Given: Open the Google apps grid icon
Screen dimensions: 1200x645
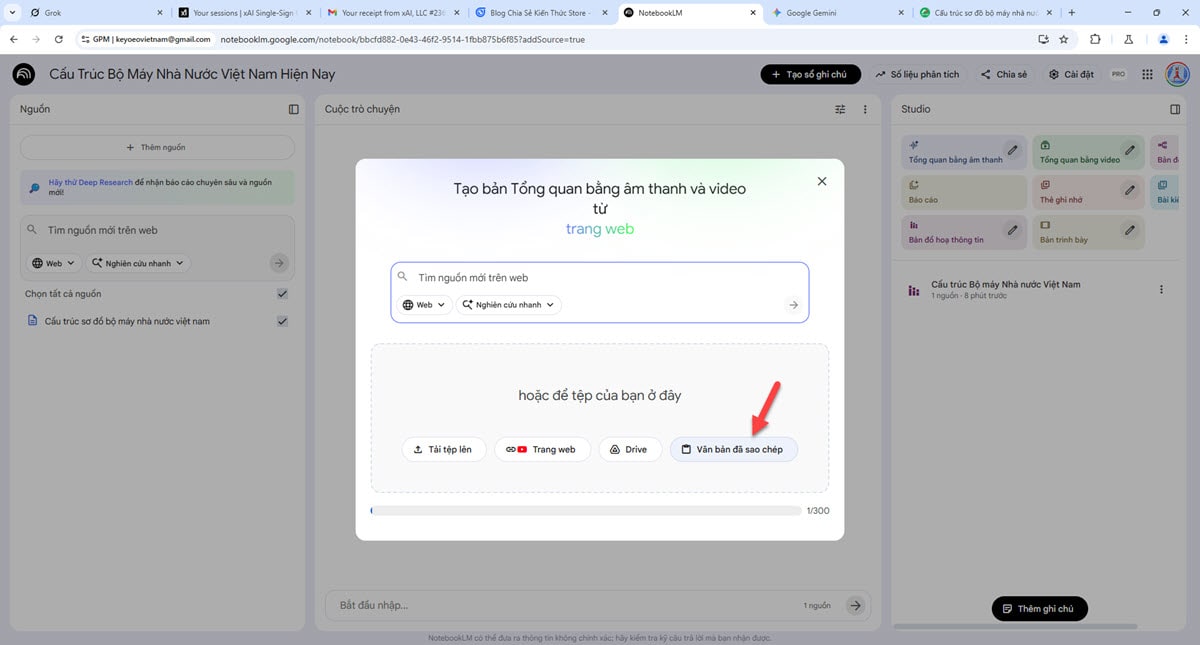Looking at the screenshot, I should tap(1147, 74).
